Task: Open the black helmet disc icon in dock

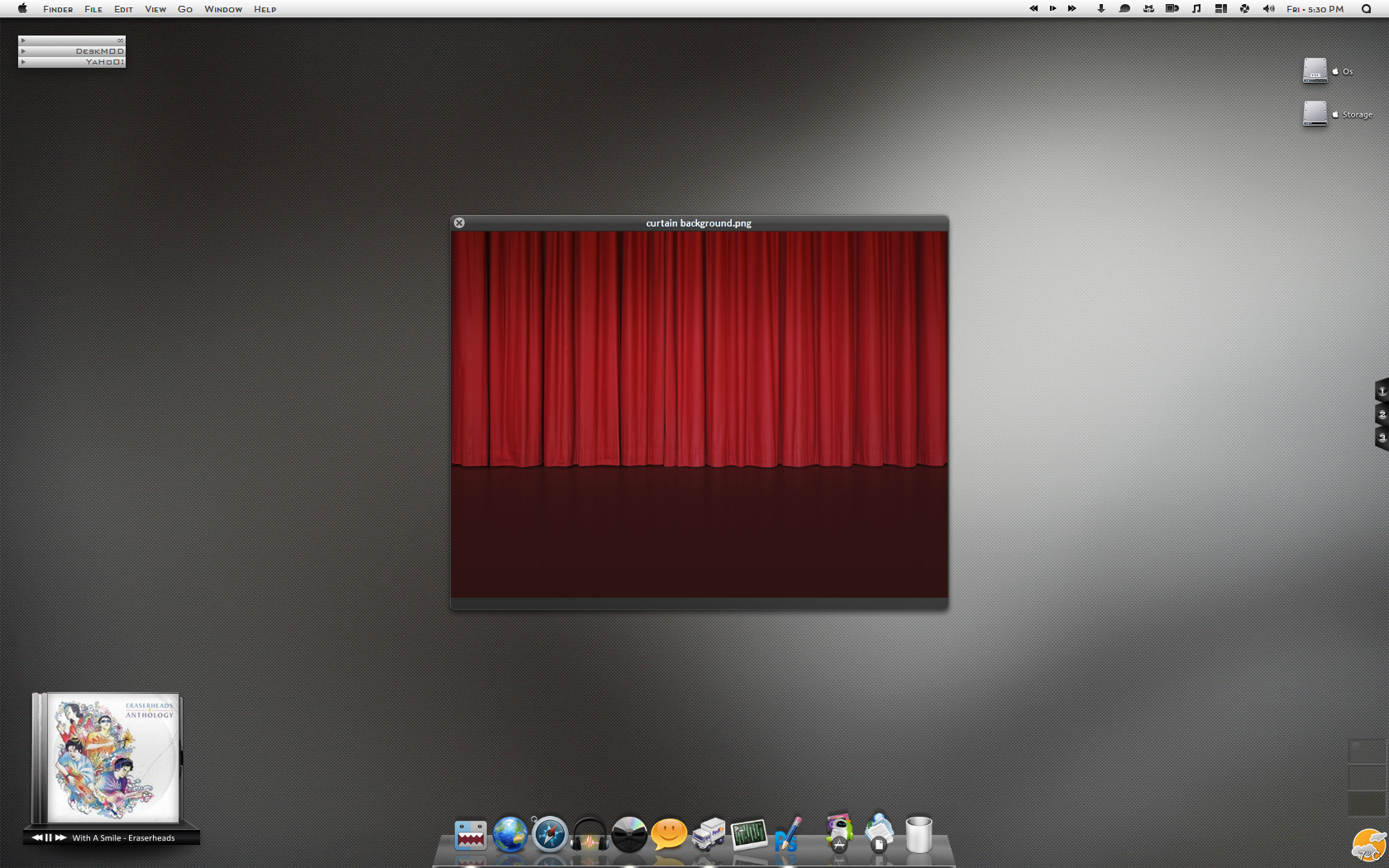Action: coord(629,834)
